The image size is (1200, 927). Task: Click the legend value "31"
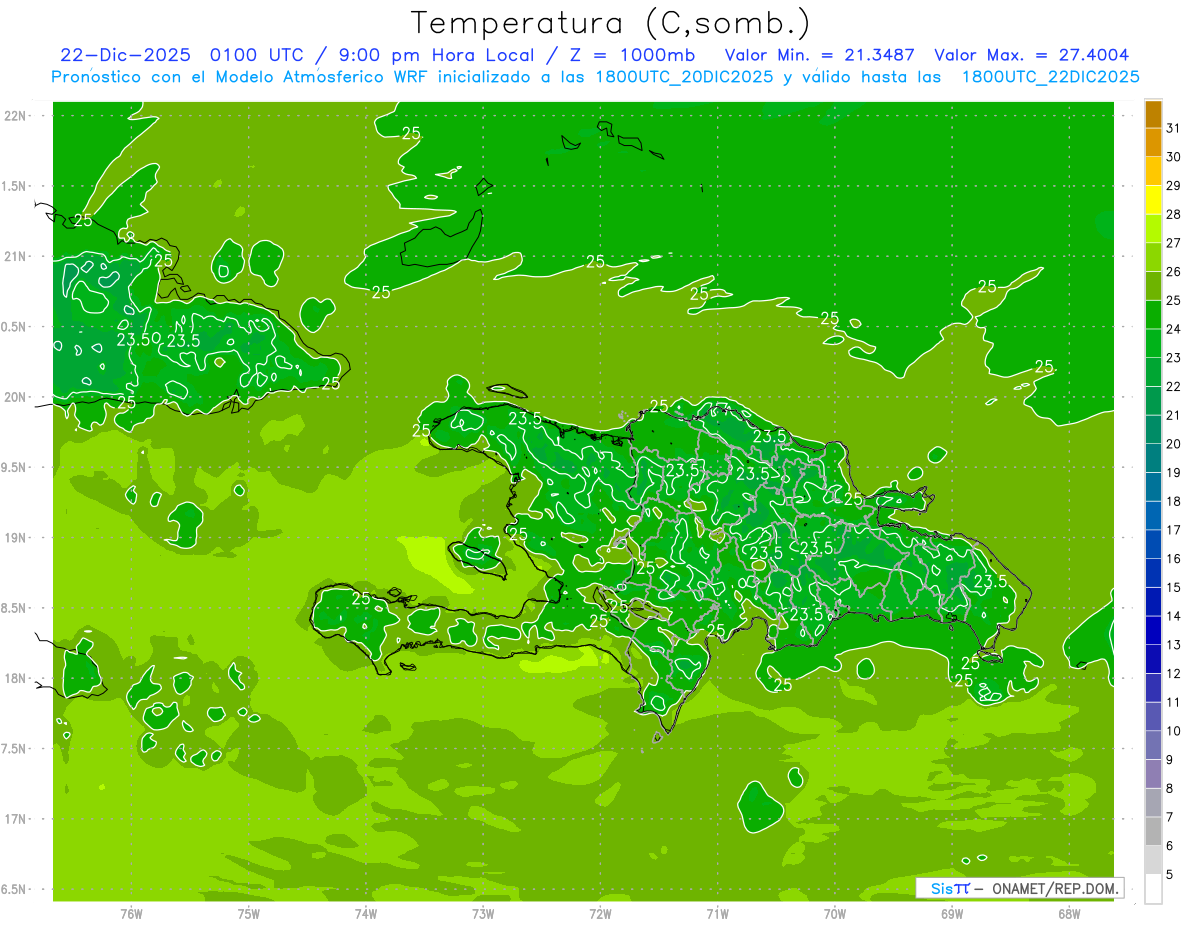point(1173,128)
